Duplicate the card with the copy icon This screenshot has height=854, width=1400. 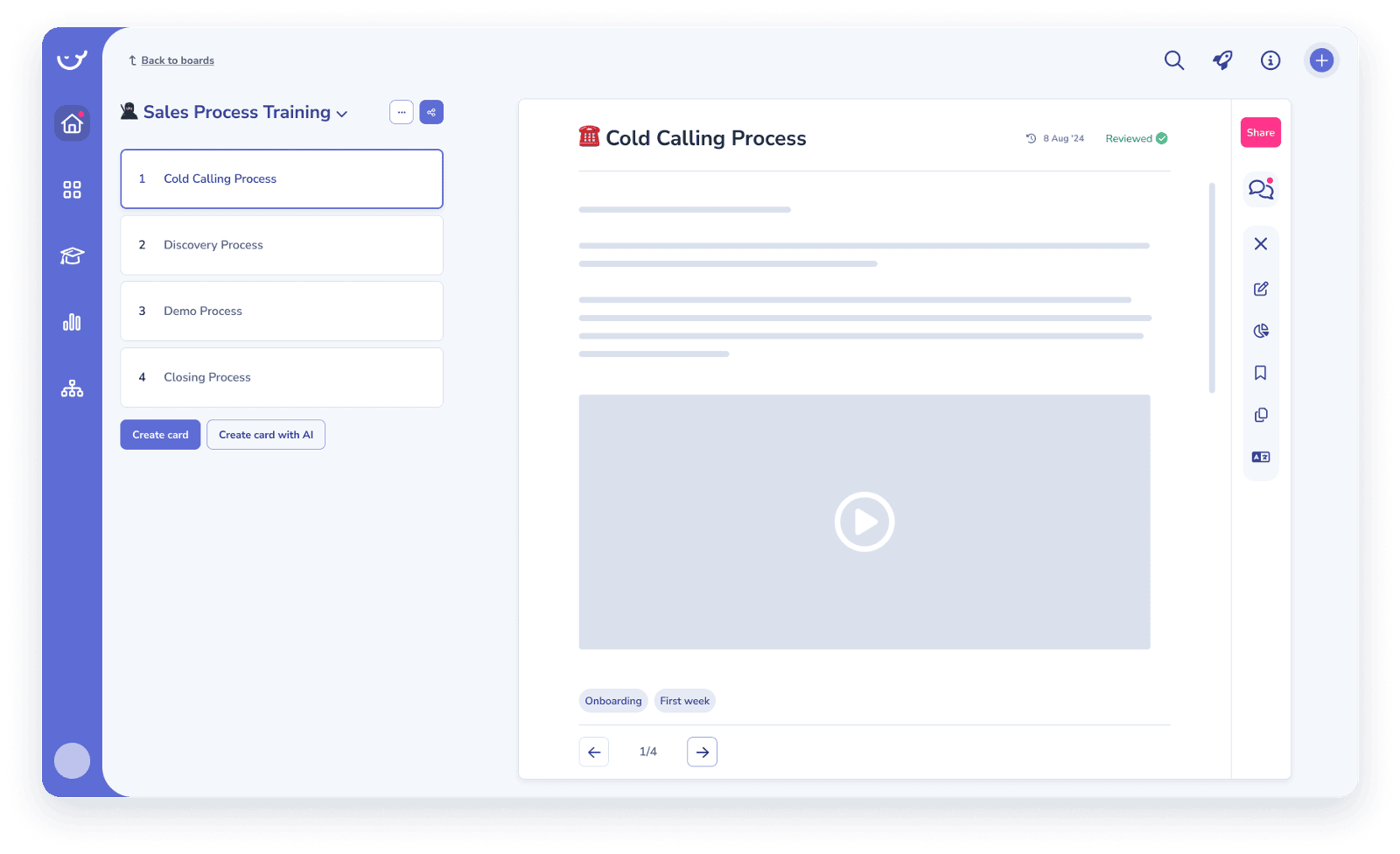pyautogui.click(x=1261, y=415)
